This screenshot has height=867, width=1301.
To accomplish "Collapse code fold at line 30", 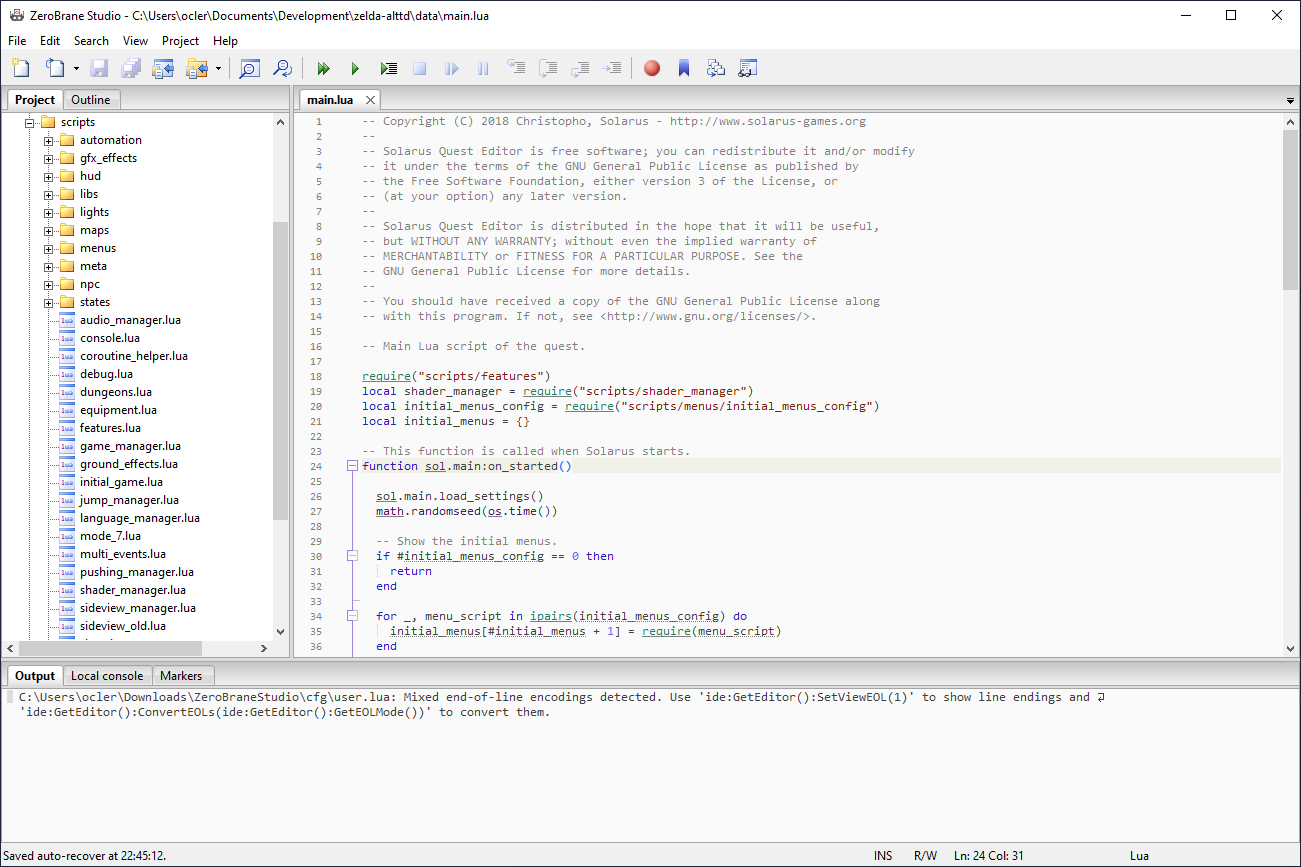I will (x=352, y=556).
